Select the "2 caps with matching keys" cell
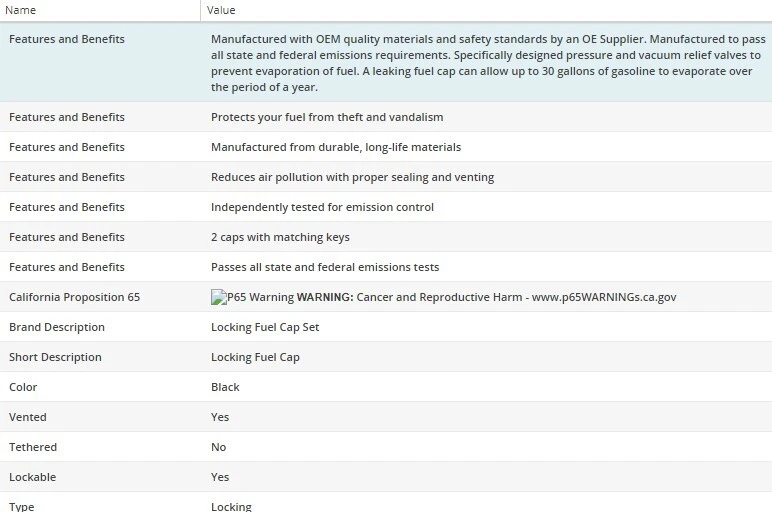Viewport: 772px width, 512px height. (x=280, y=237)
